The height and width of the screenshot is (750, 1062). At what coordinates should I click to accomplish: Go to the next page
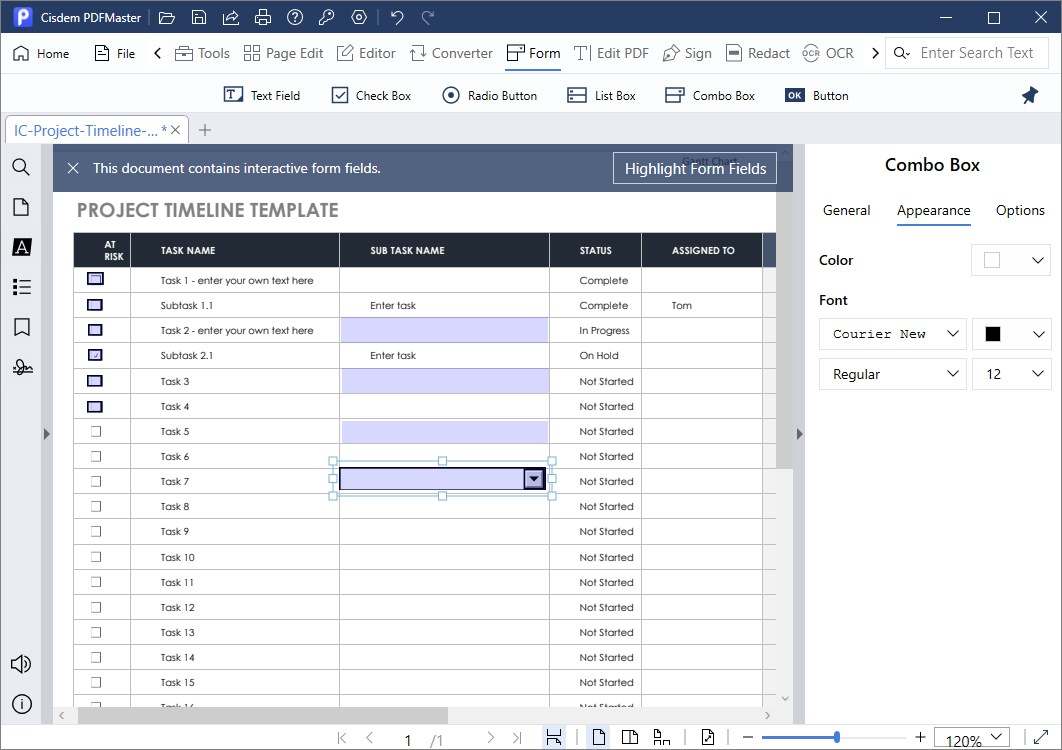(x=490, y=738)
